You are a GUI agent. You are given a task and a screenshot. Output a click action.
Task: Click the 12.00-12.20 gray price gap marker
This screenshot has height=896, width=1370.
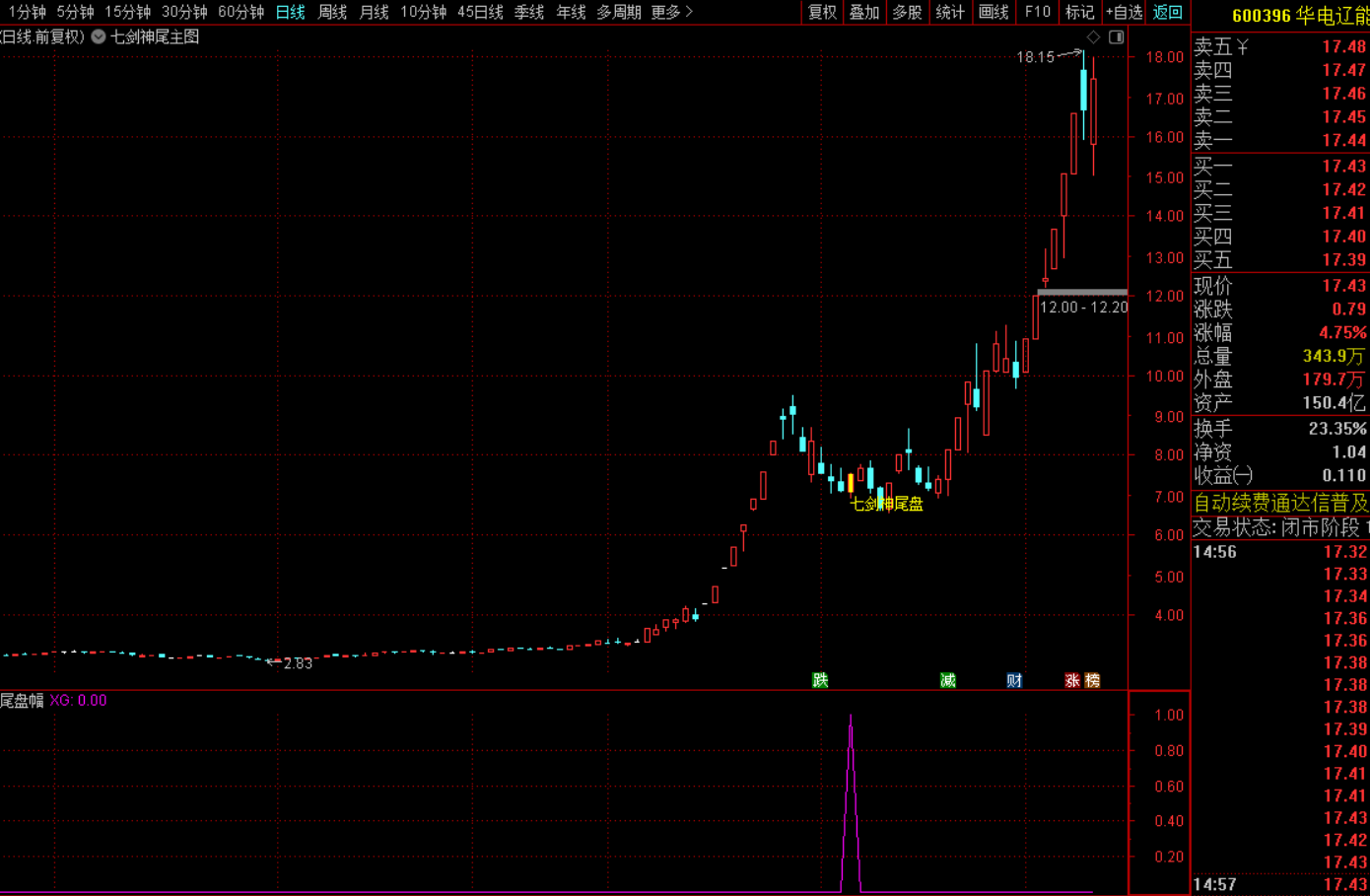point(1082,292)
